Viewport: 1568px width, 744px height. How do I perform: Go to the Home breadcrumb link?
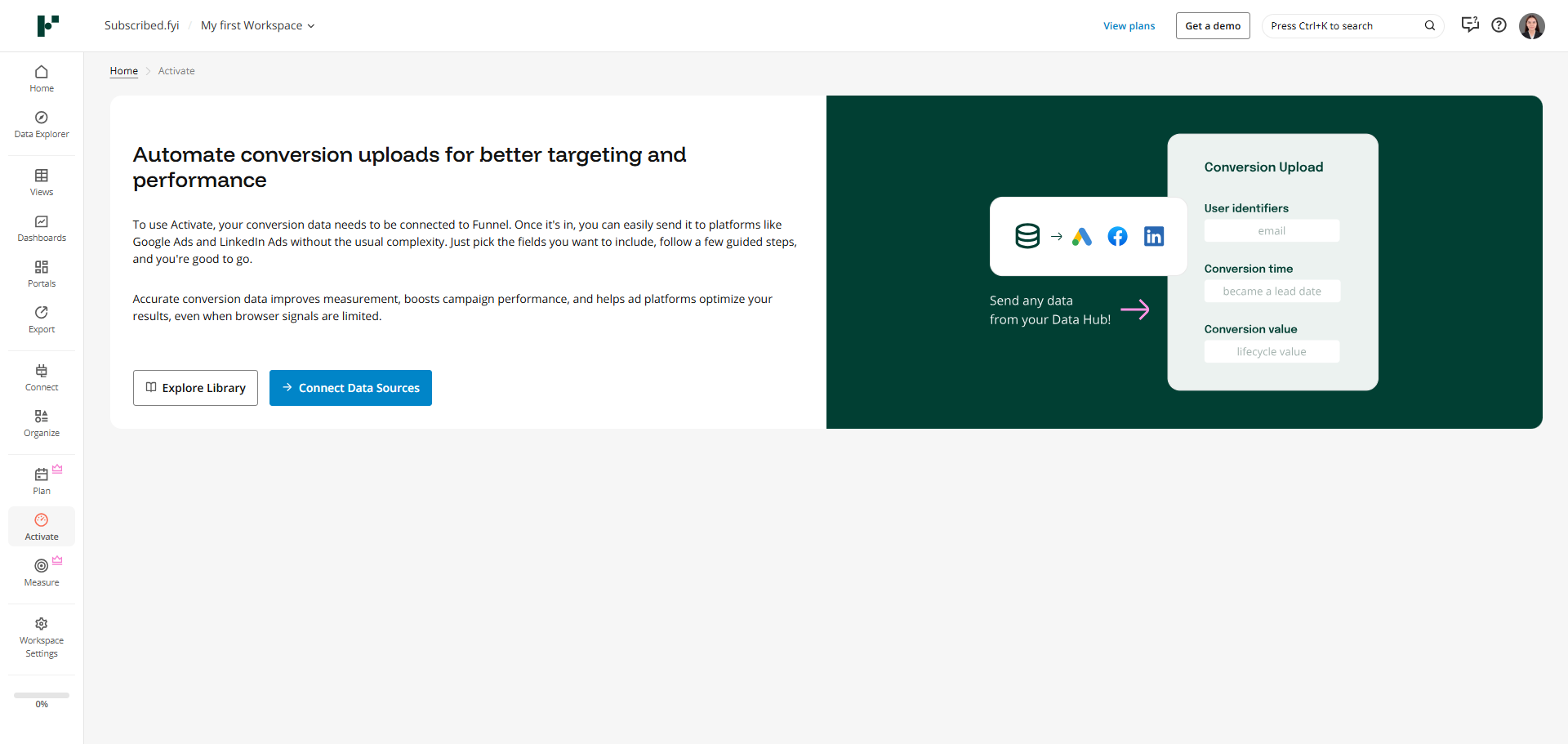(x=124, y=71)
